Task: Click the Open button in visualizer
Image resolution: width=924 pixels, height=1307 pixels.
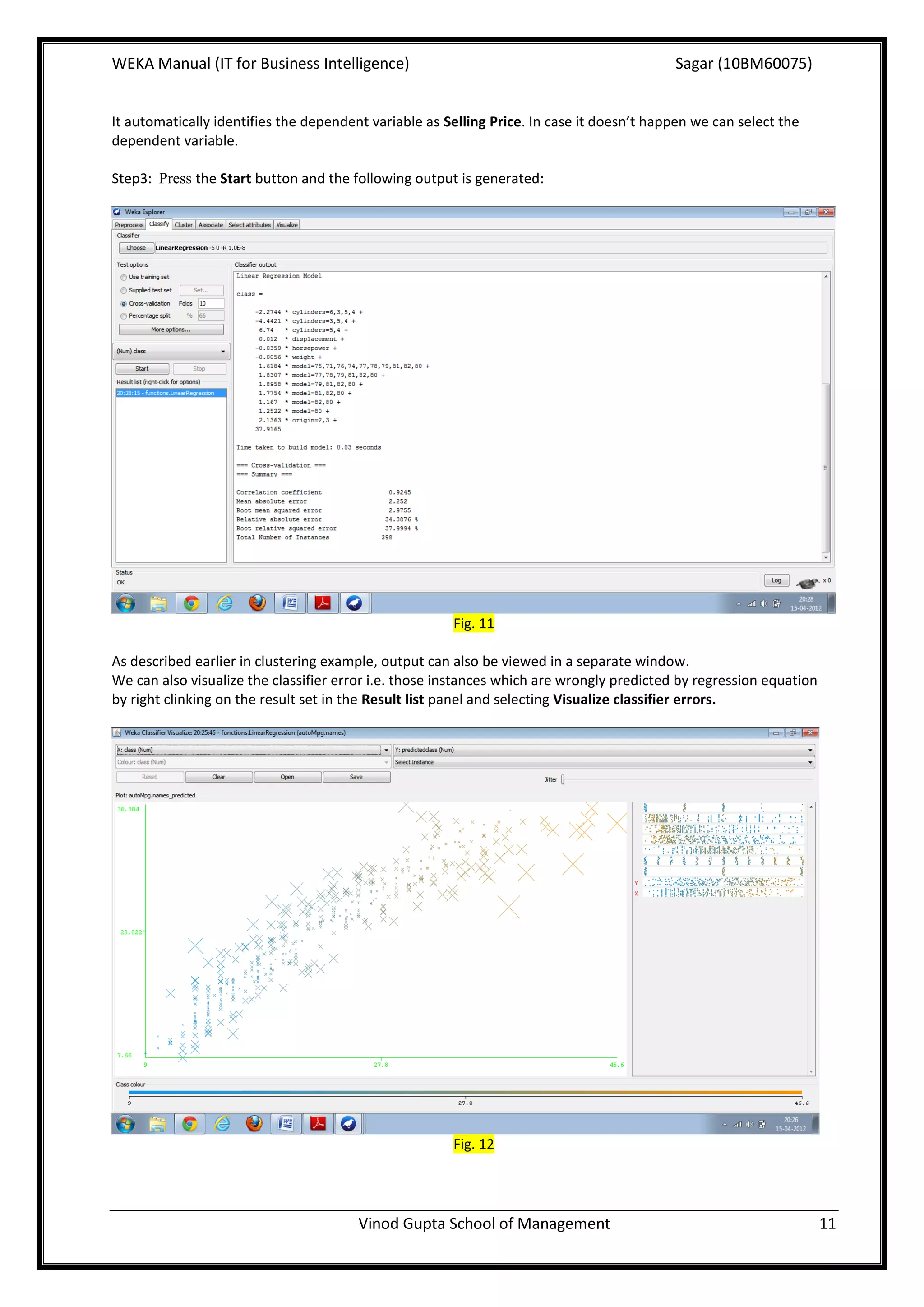Action: (x=287, y=777)
